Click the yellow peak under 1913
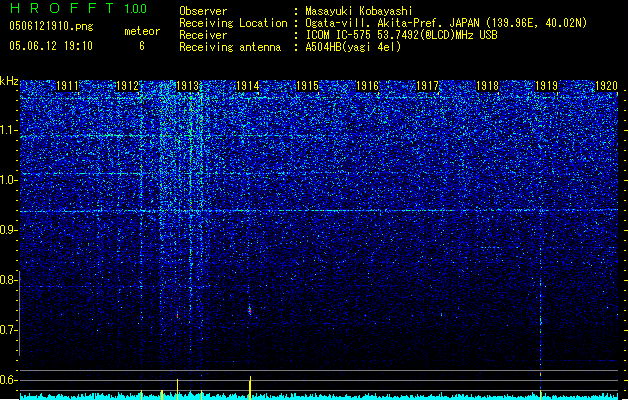Viewport: 629px width, 400px height. coord(177,389)
